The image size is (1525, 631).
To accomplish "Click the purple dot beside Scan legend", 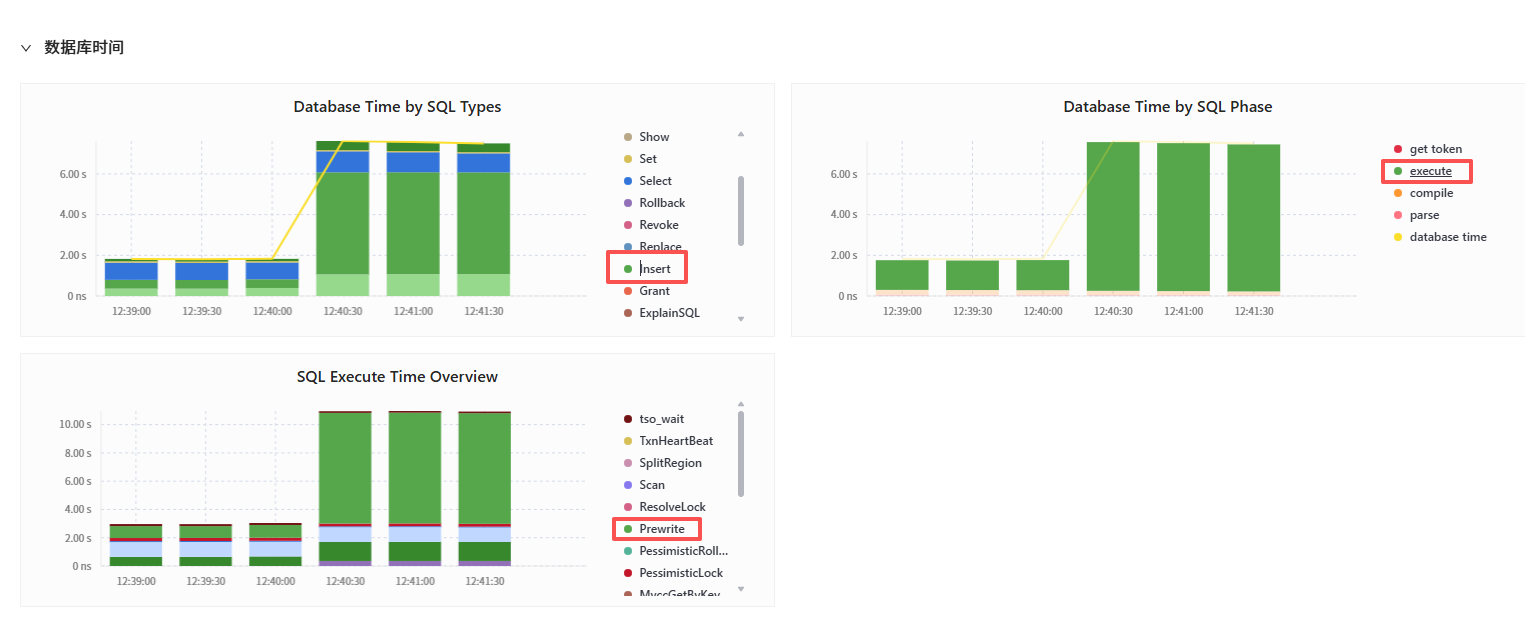I will coord(628,485).
